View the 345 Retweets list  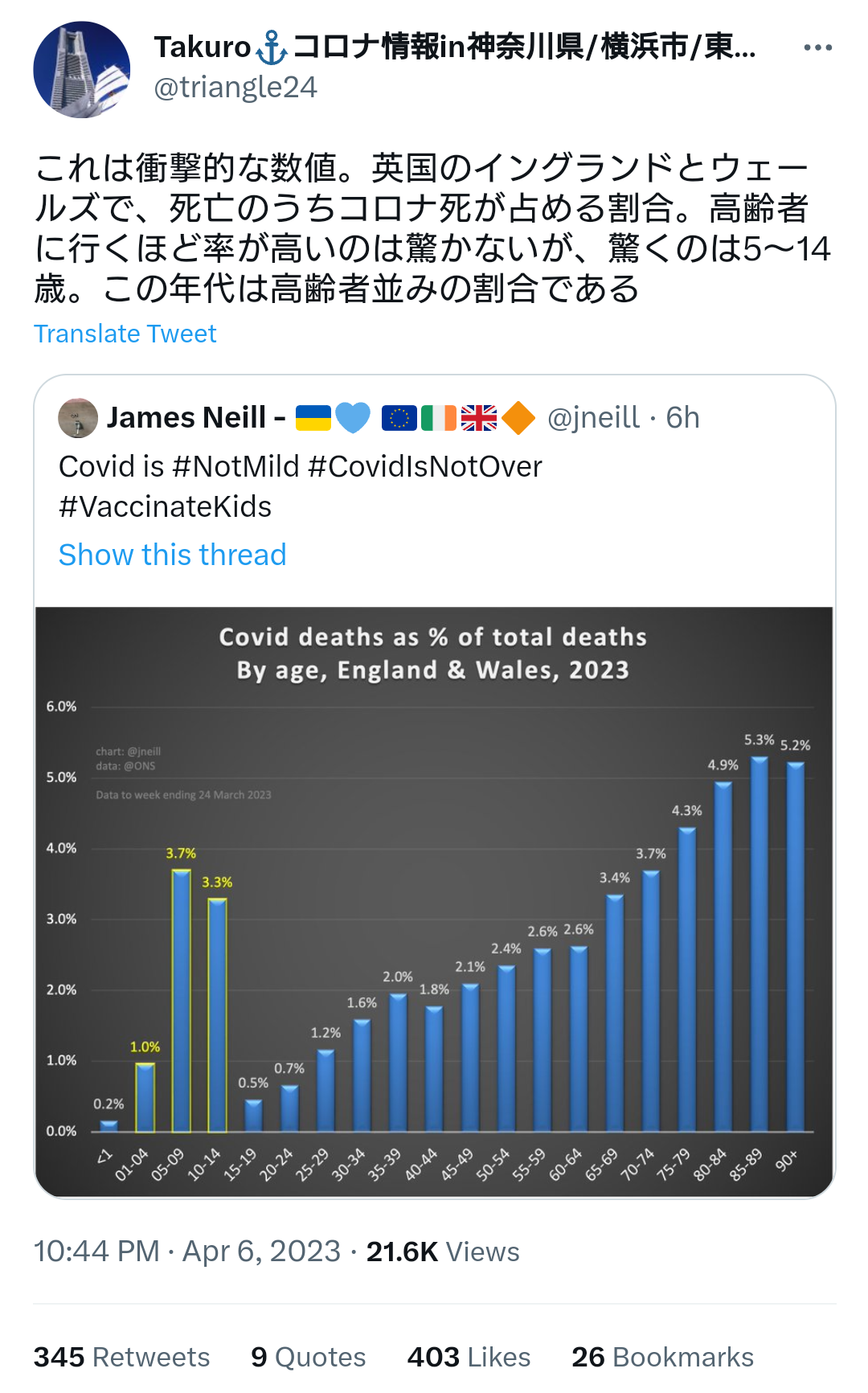coord(121,1357)
